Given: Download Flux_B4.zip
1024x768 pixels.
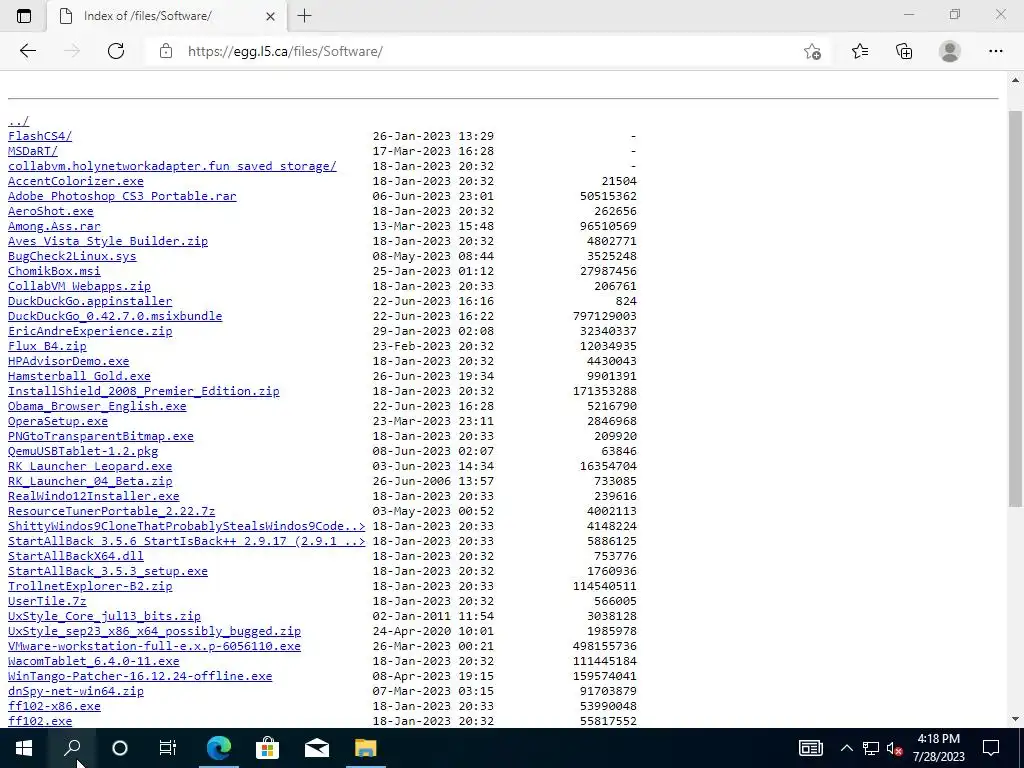Looking at the screenshot, I should click(47, 346).
